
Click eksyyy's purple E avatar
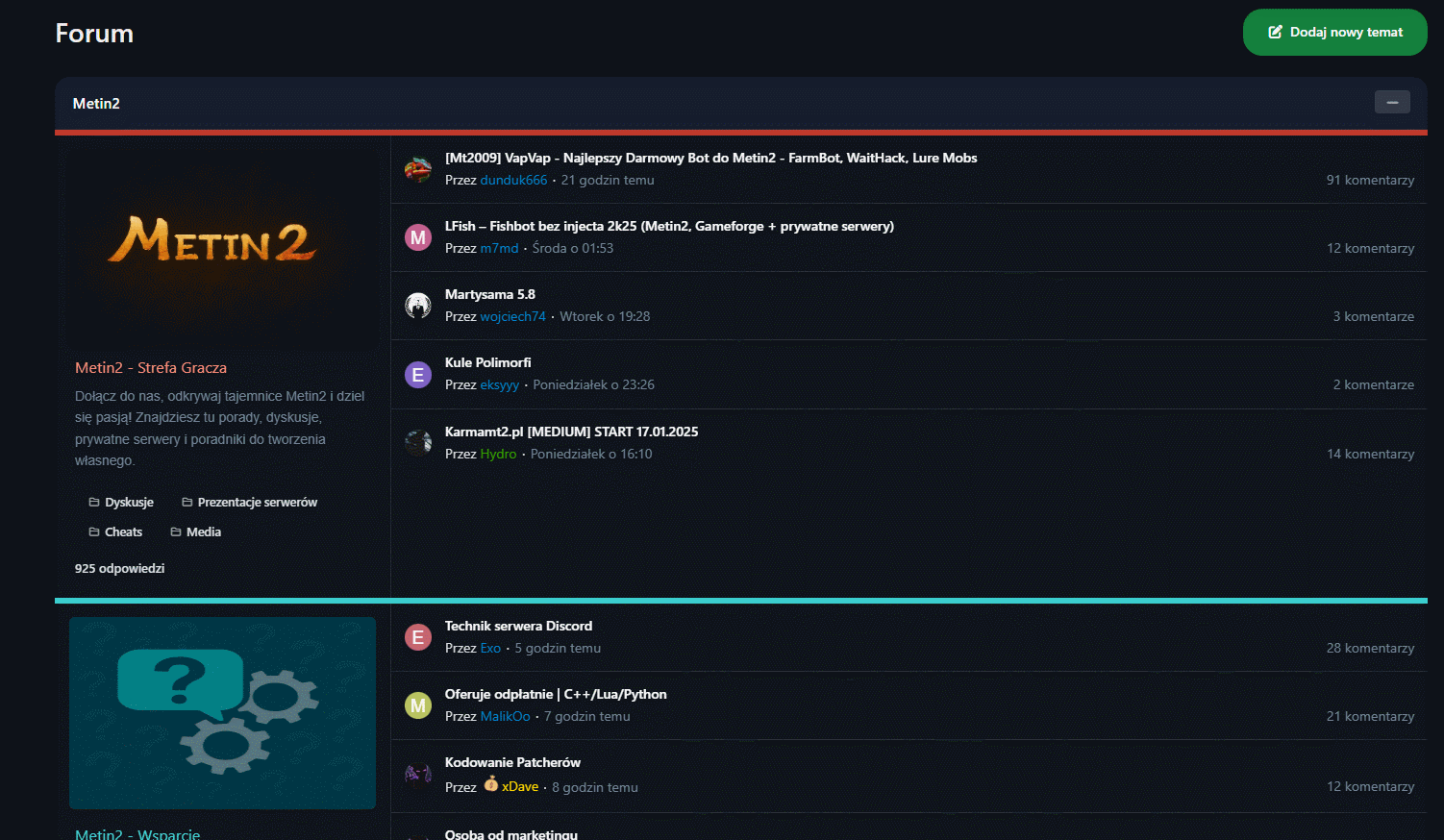(417, 375)
